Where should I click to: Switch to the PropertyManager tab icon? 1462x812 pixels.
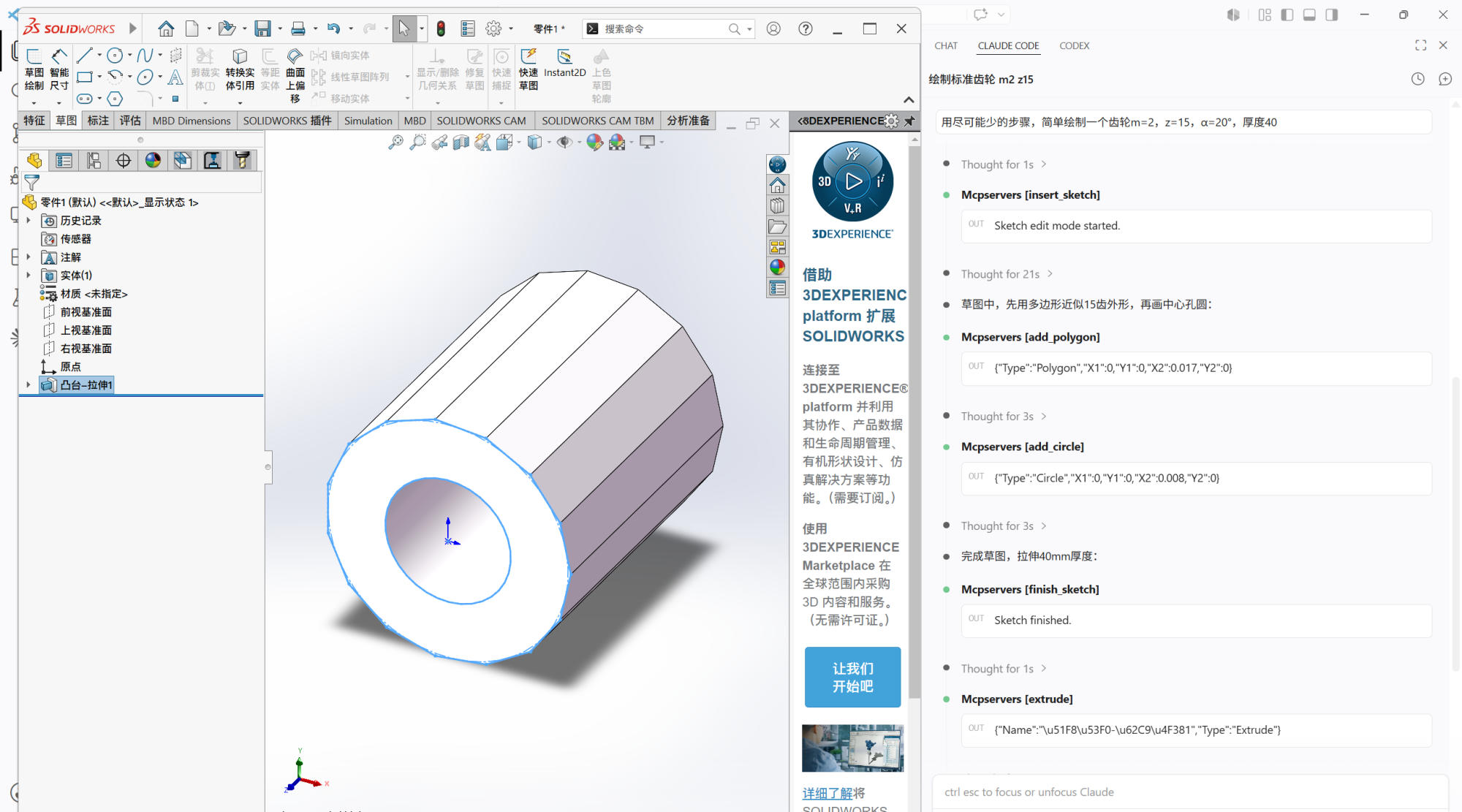(64, 160)
